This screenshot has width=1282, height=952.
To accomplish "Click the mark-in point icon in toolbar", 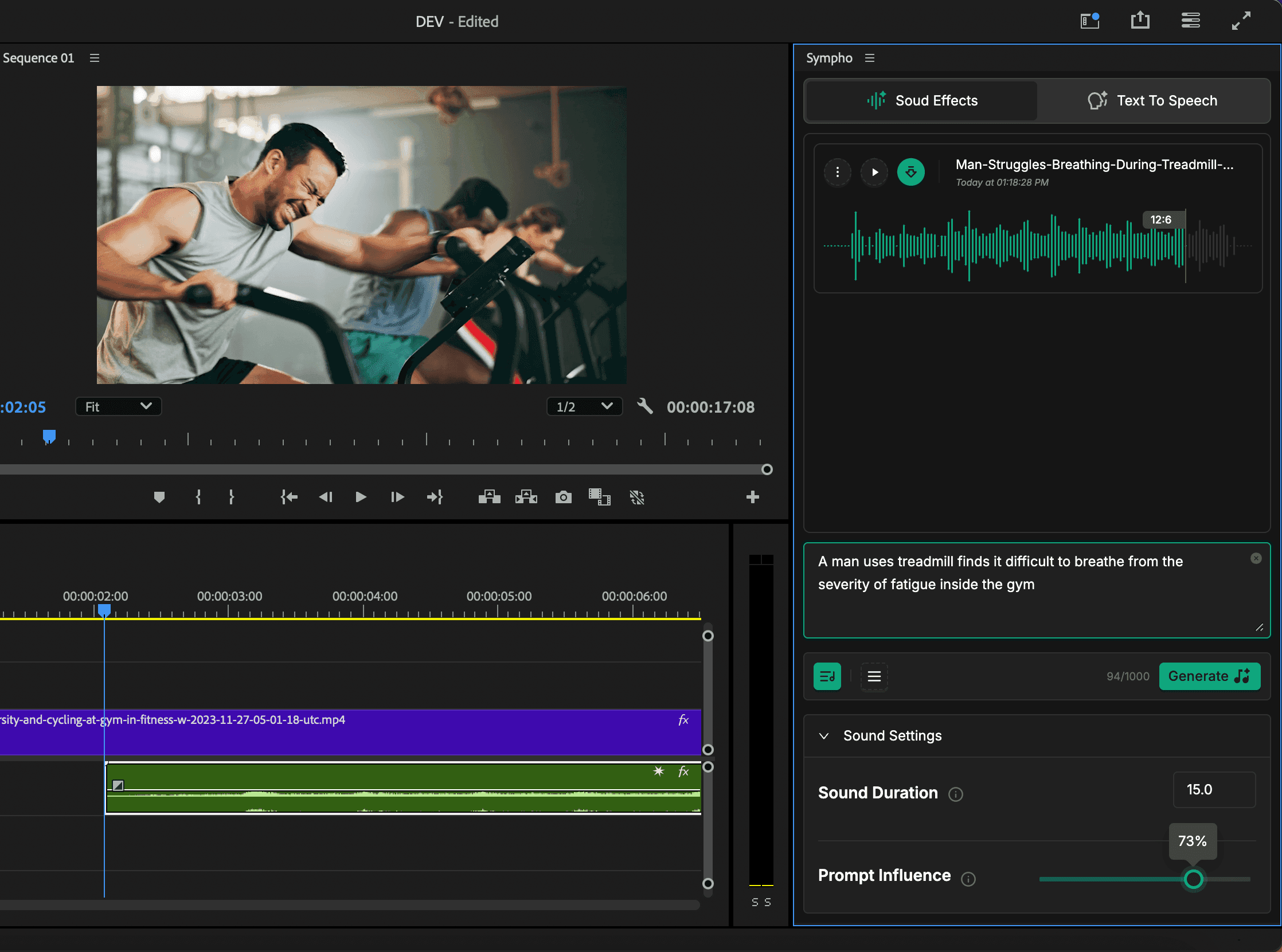I will pos(198,497).
